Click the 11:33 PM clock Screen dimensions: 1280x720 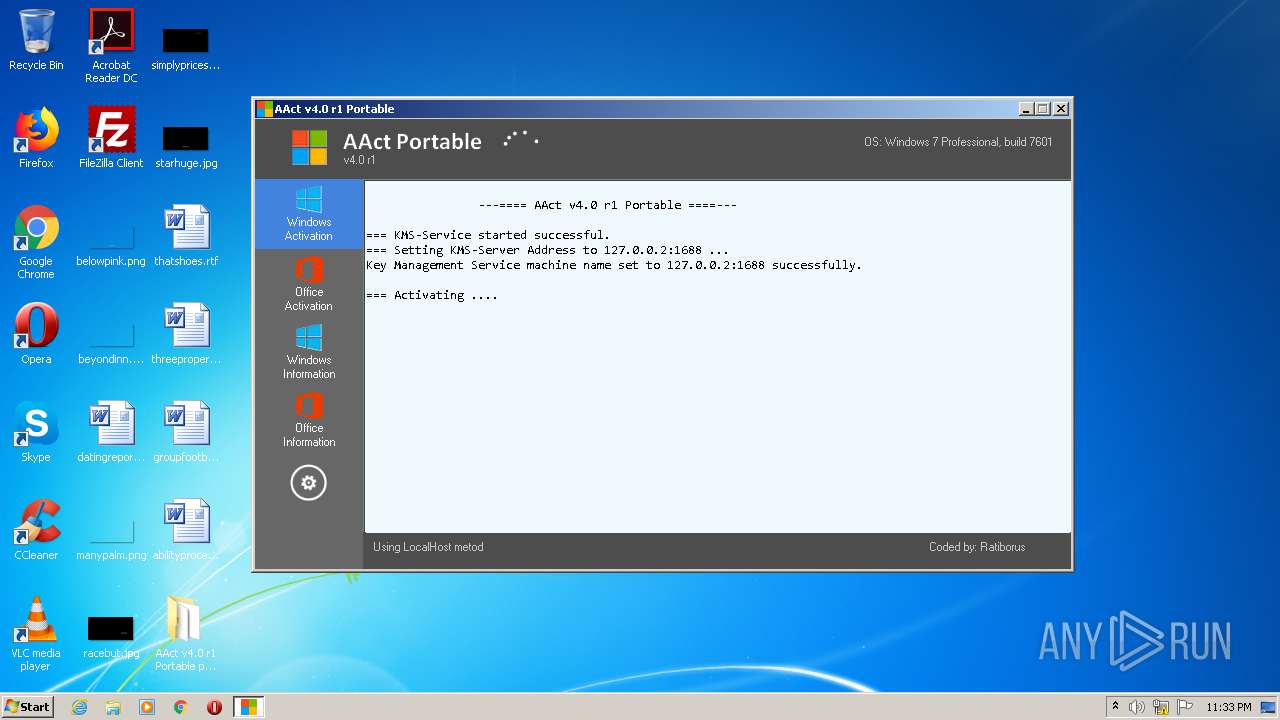tap(1229, 707)
